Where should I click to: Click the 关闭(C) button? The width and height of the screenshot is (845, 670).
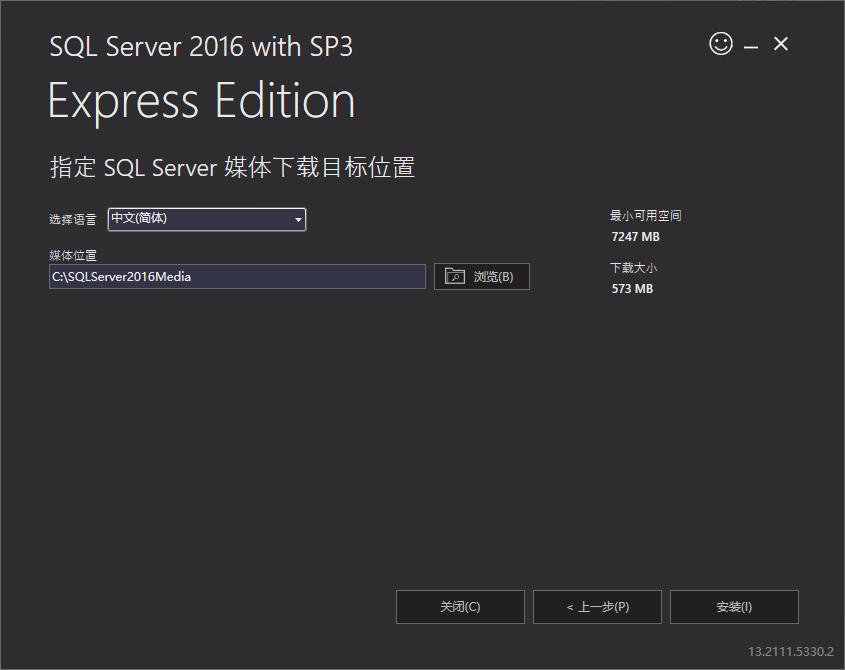(x=460, y=607)
